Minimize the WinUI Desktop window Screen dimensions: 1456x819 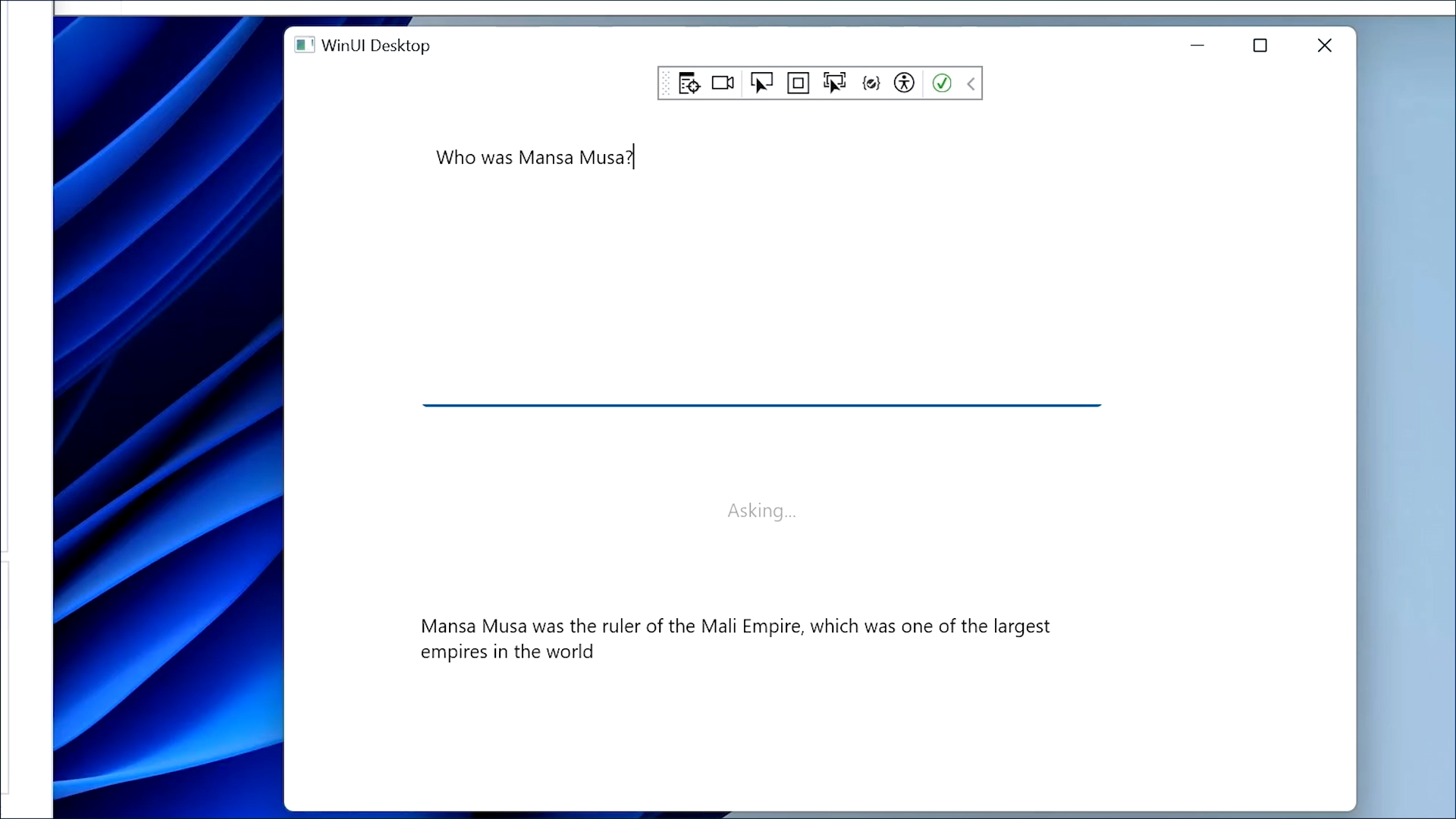[x=1197, y=45]
